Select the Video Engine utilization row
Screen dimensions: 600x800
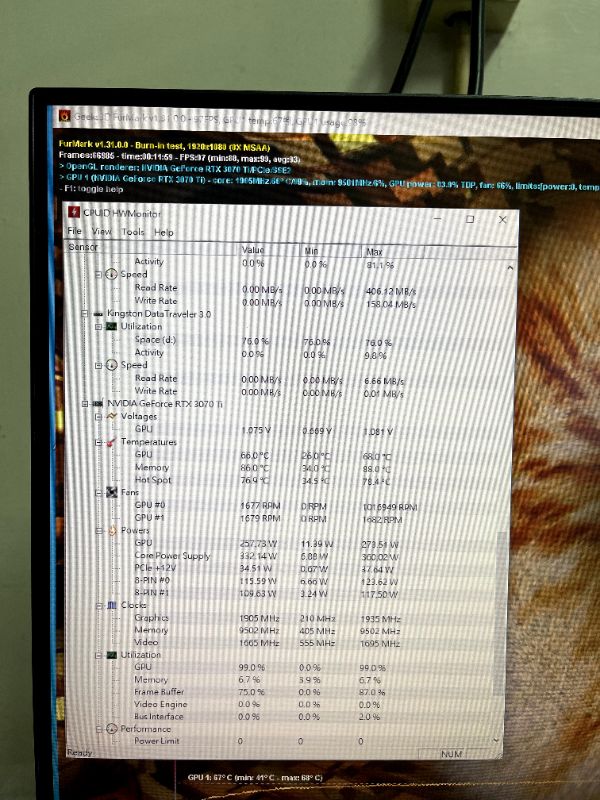pos(281,705)
